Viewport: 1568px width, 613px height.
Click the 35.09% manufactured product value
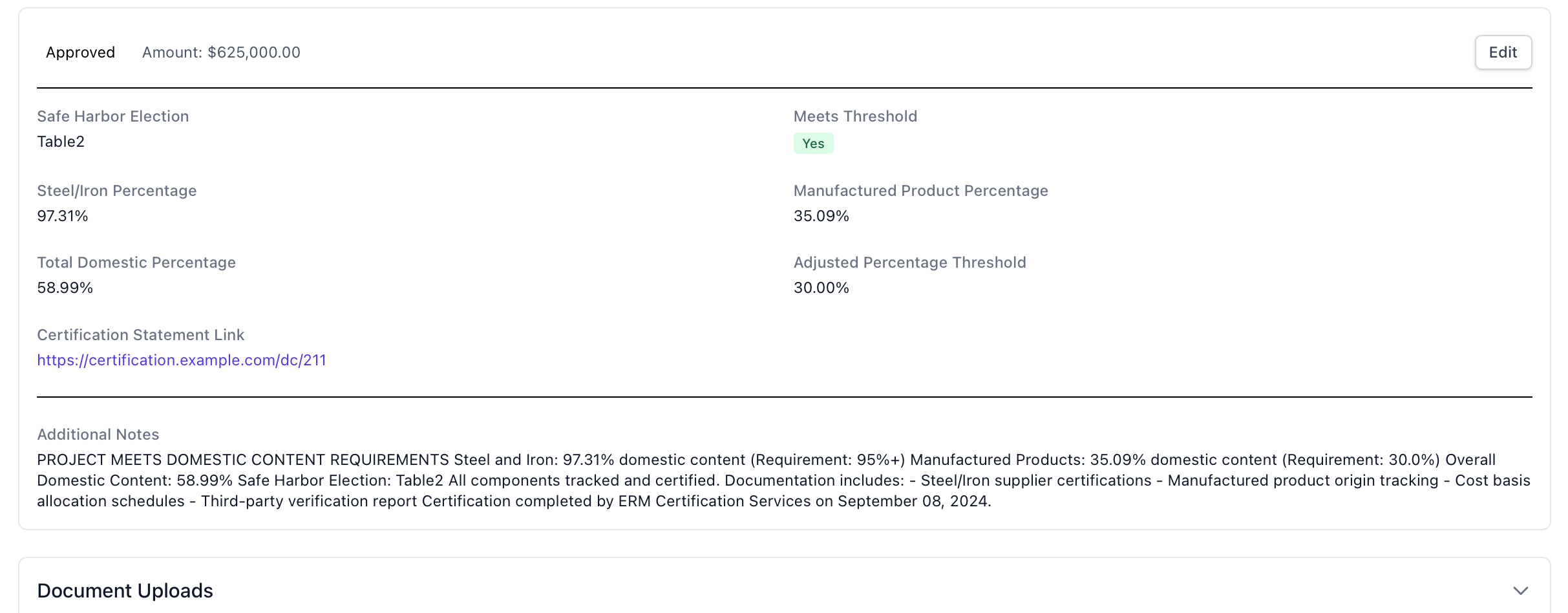(821, 216)
